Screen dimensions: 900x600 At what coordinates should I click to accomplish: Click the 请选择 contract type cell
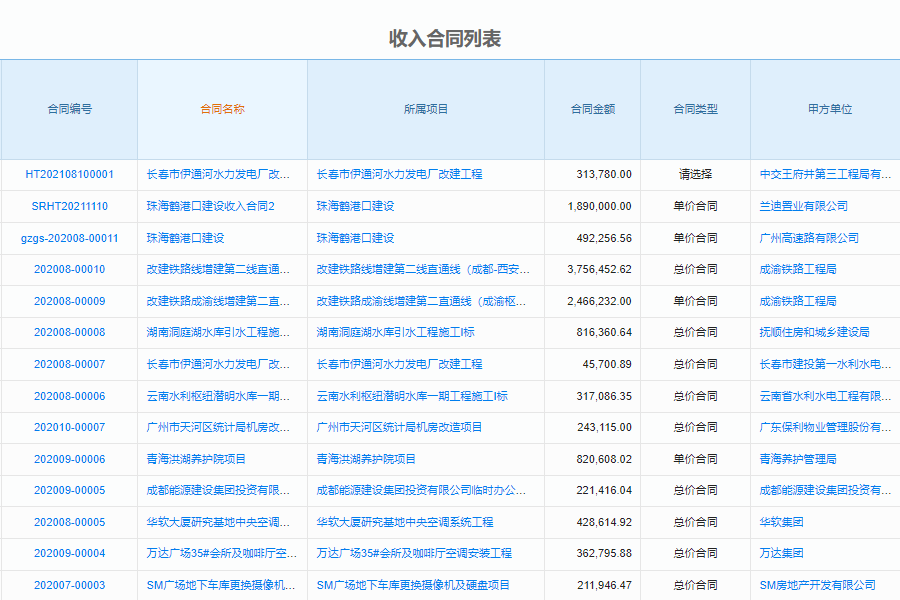pyautogui.click(x=695, y=175)
